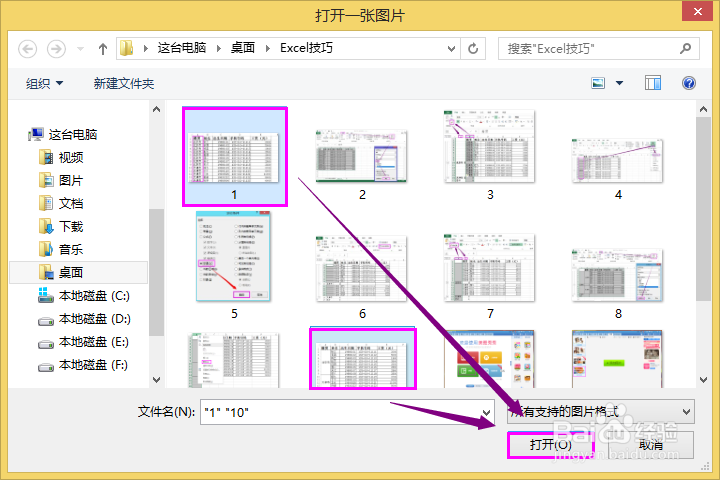Viewport: 720px width, 480px height.
Task: Click folder icon in address bar
Action: click(x=126, y=48)
